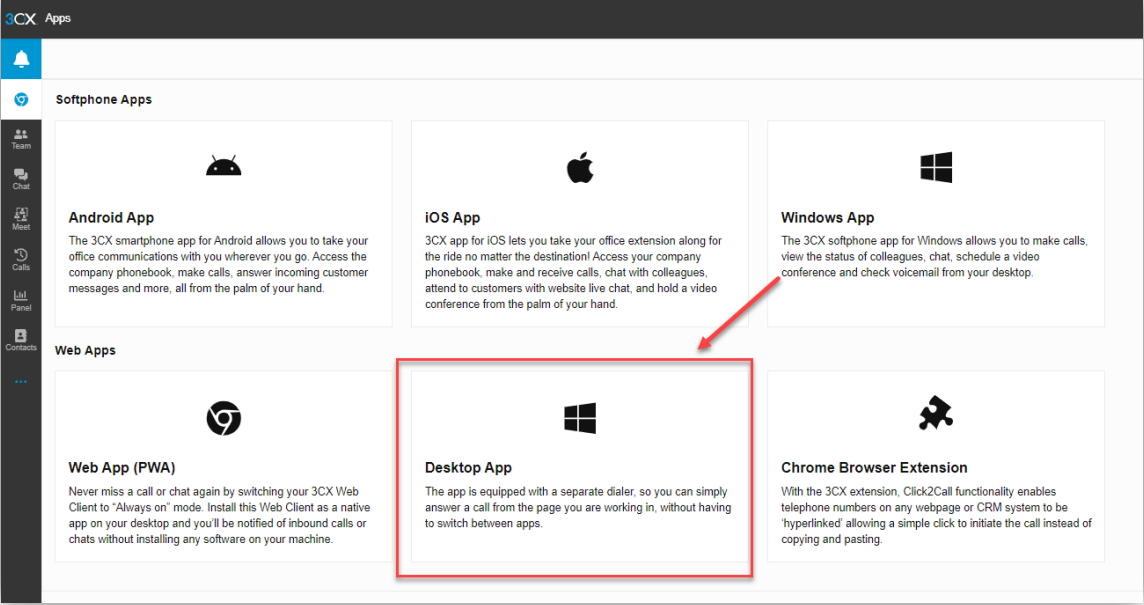Screen dimensions: 1144x605
Task: Click the Apple logo icon
Action: coord(580,167)
